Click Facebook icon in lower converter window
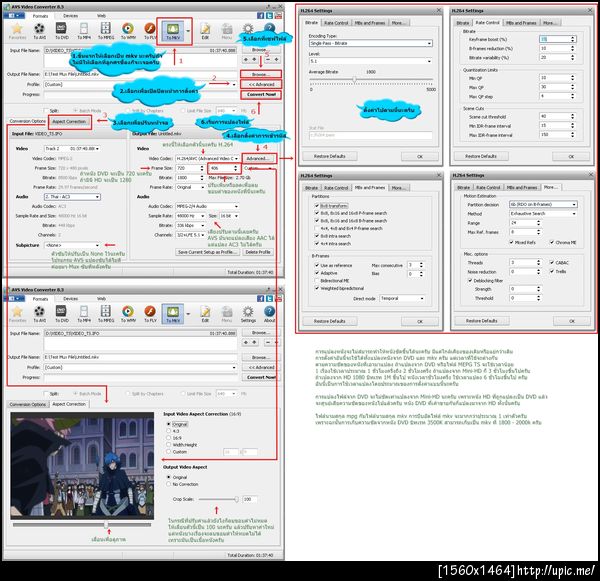The width and height of the screenshot is (600, 581). [x=261, y=299]
